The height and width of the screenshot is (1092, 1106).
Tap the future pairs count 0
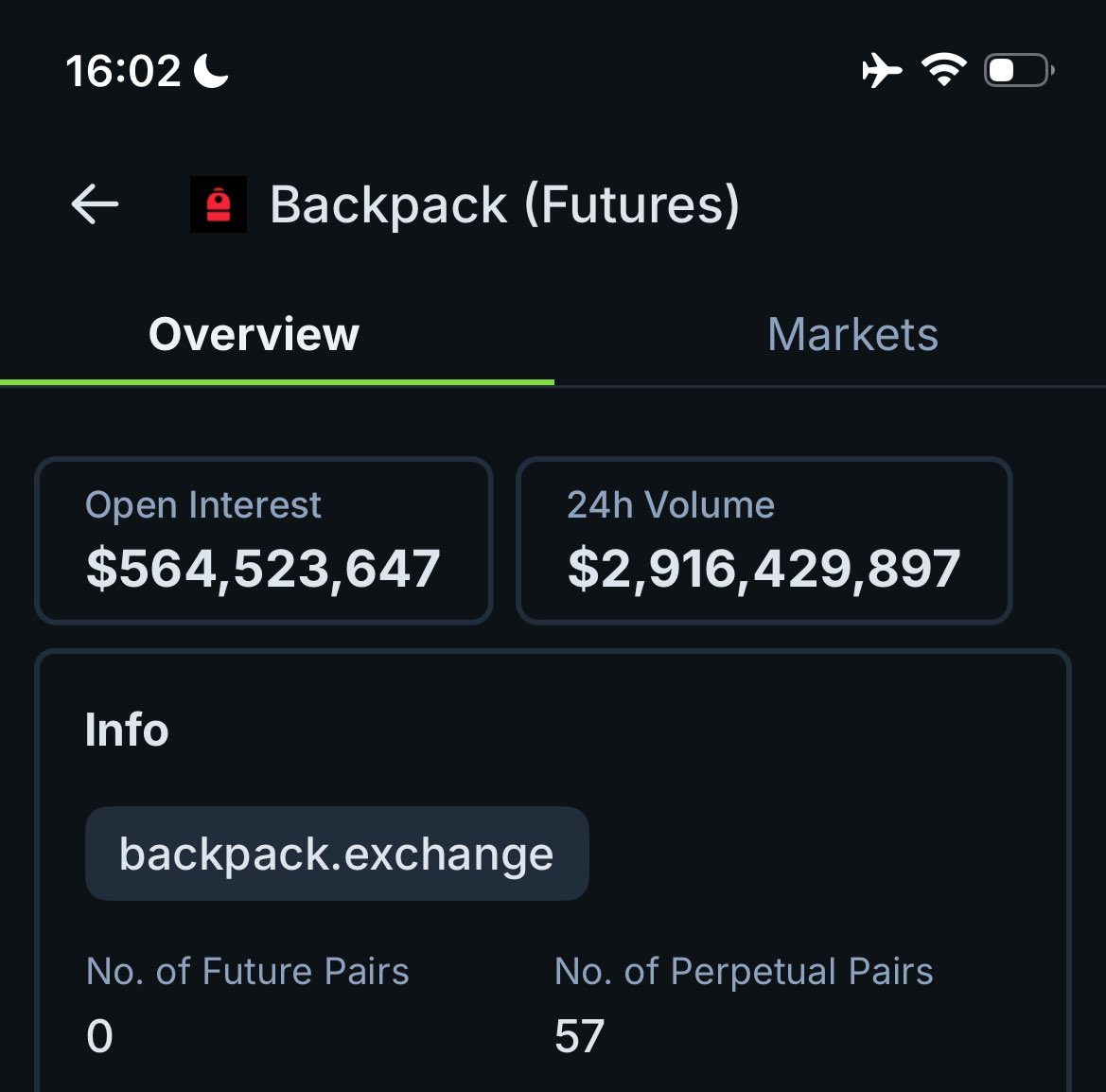[99, 1036]
